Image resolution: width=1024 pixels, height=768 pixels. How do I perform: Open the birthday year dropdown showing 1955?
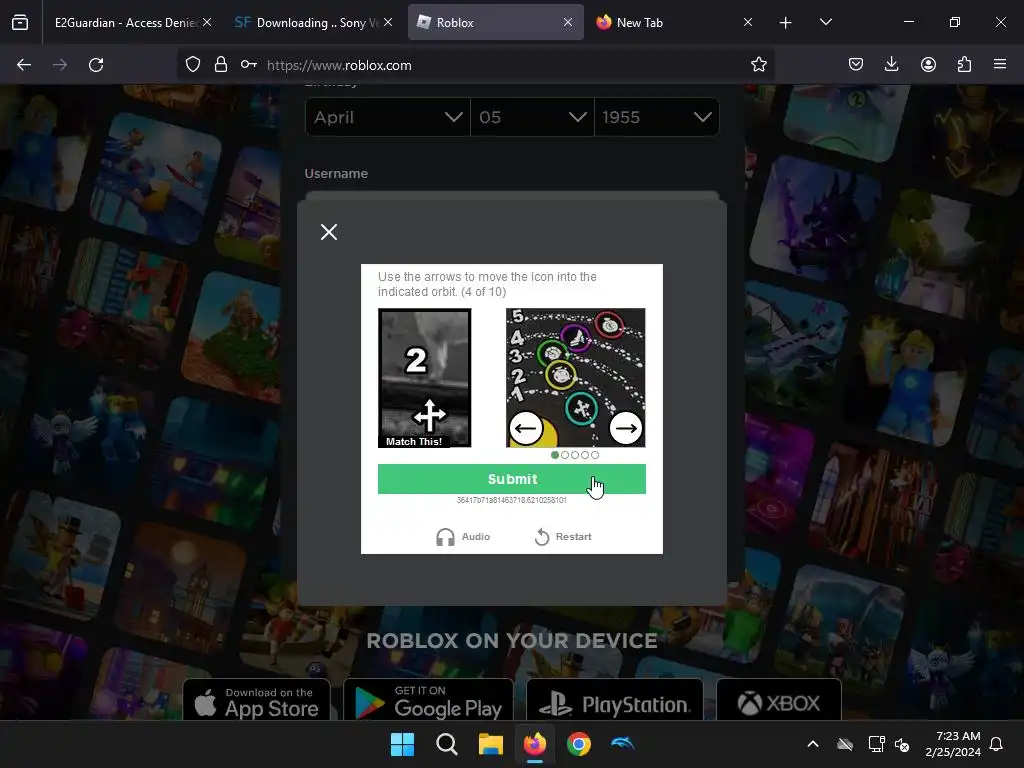tap(657, 117)
